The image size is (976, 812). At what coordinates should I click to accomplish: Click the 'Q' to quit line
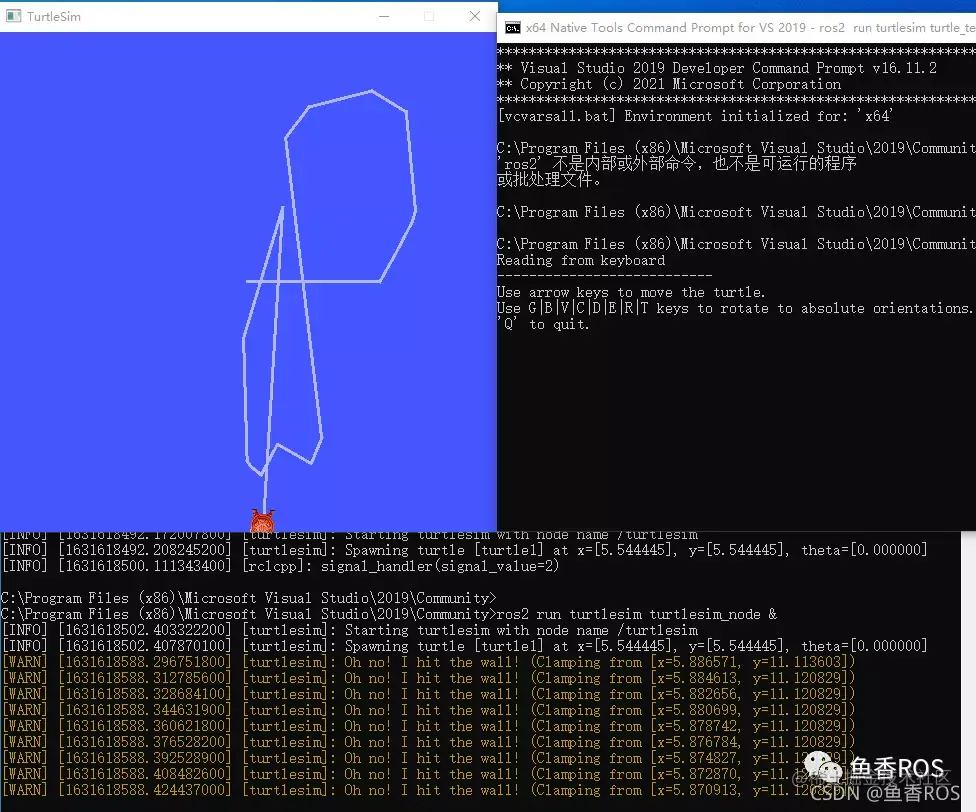click(x=543, y=324)
